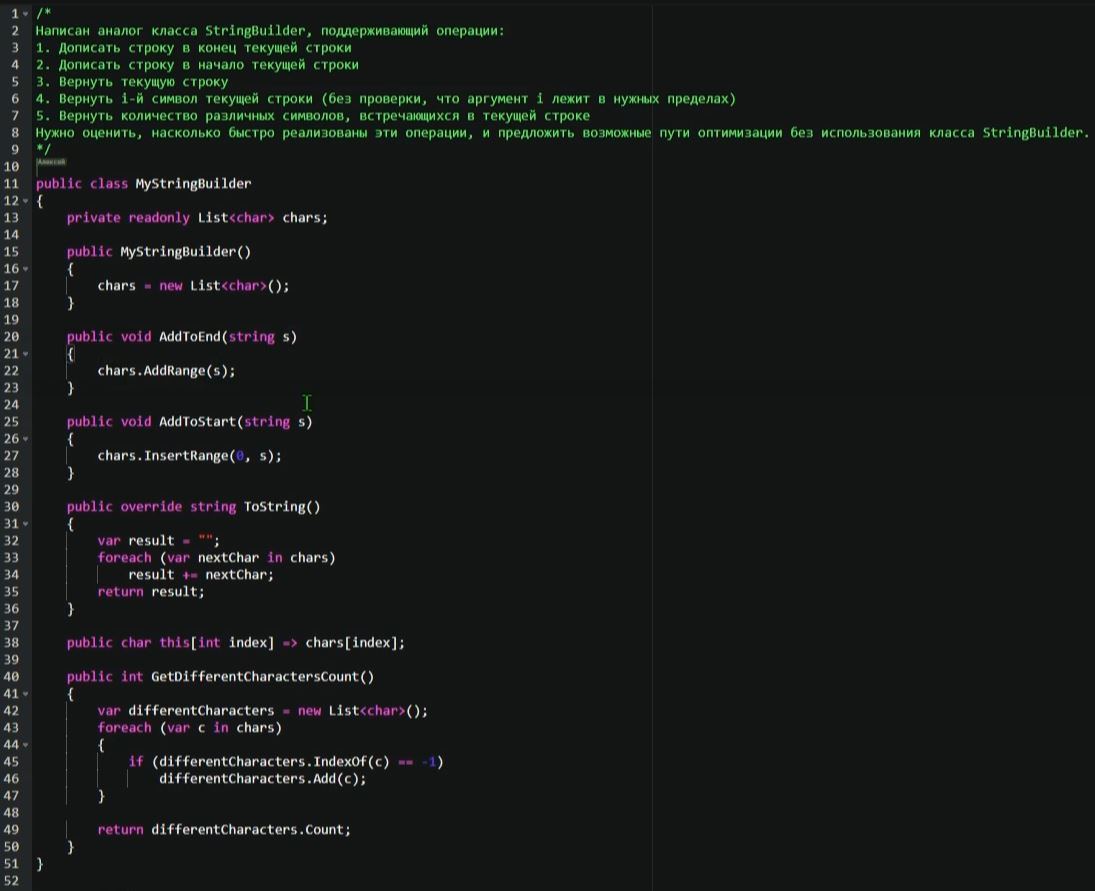1095x891 pixels.
Task: Collapse the AddToStart method body
Action: click(x=25, y=439)
